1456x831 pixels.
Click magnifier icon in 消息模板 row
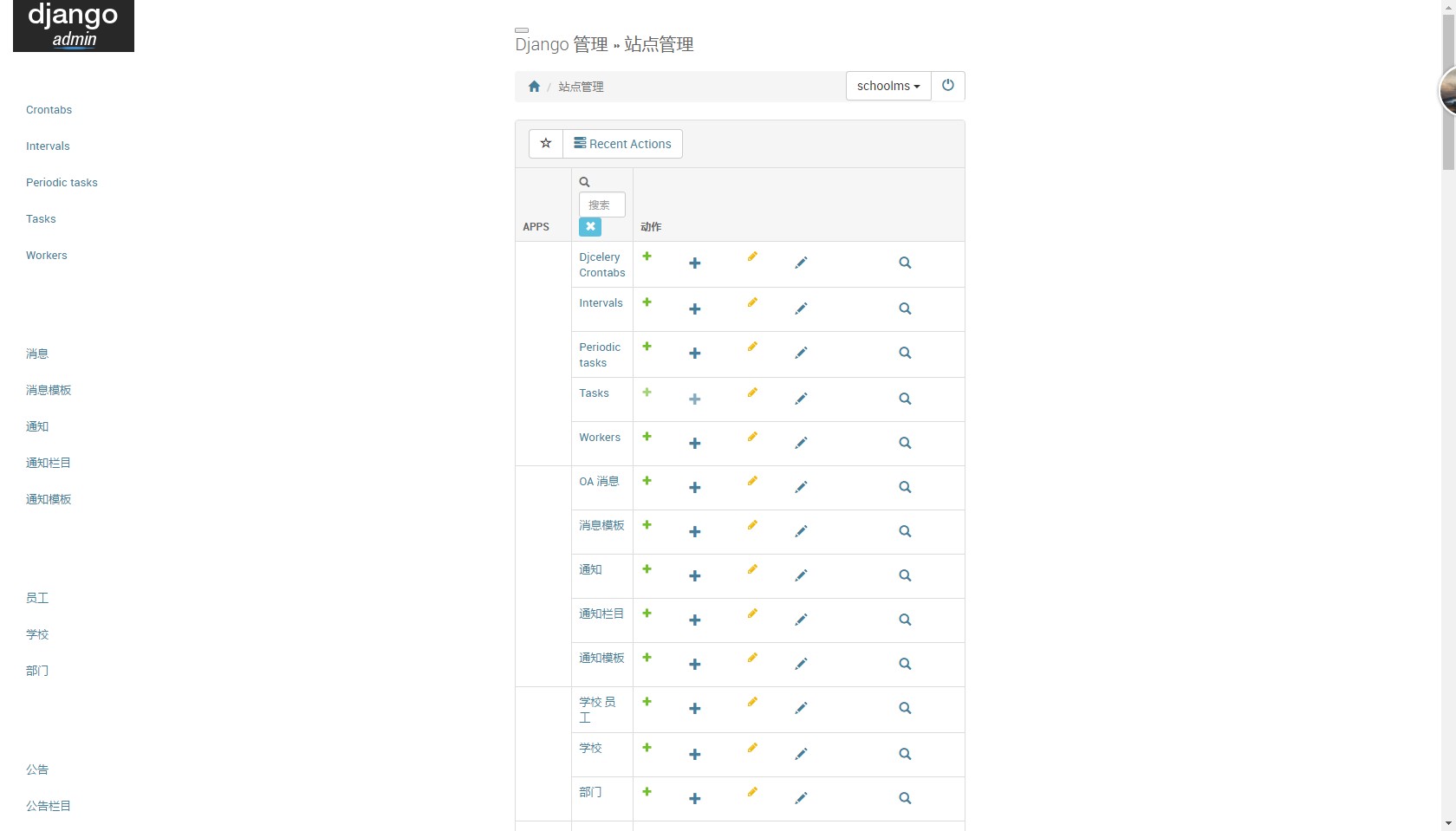905,531
